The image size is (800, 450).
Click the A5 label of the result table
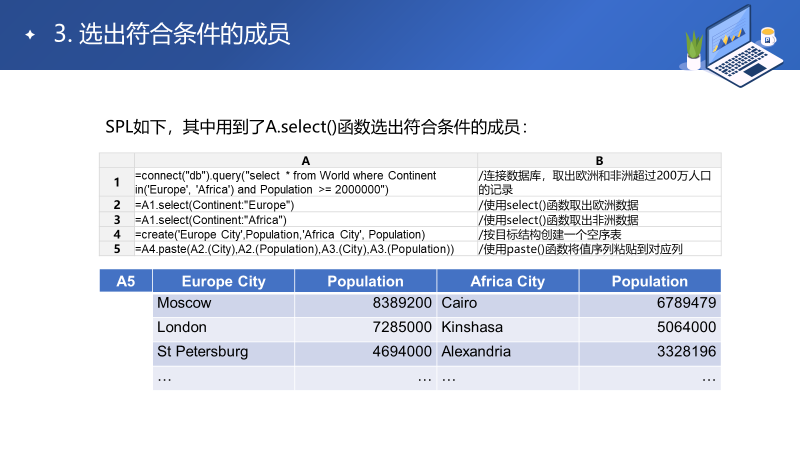[126, 282]
